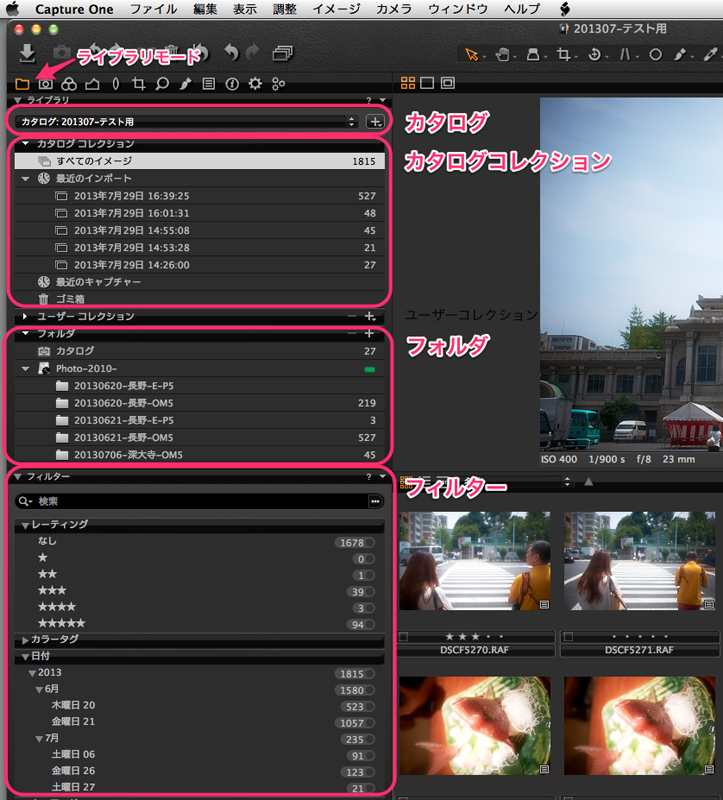Open the カタログ: 201307-テスト用 dropdown

coord(184,121)
